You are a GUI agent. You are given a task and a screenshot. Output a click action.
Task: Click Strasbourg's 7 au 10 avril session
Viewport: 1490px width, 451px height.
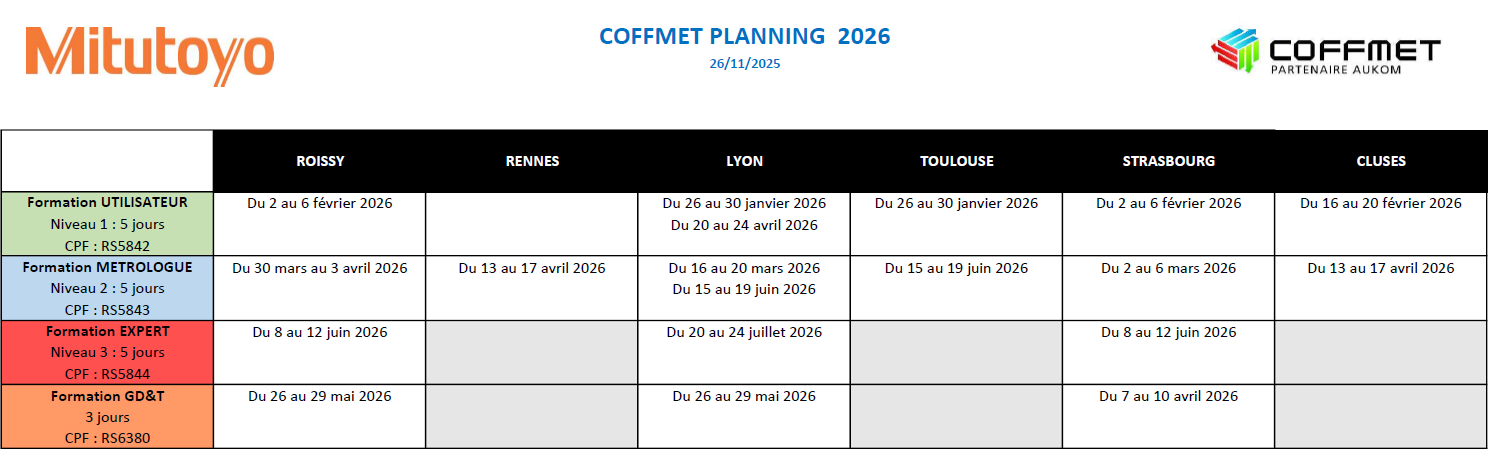1168,396
